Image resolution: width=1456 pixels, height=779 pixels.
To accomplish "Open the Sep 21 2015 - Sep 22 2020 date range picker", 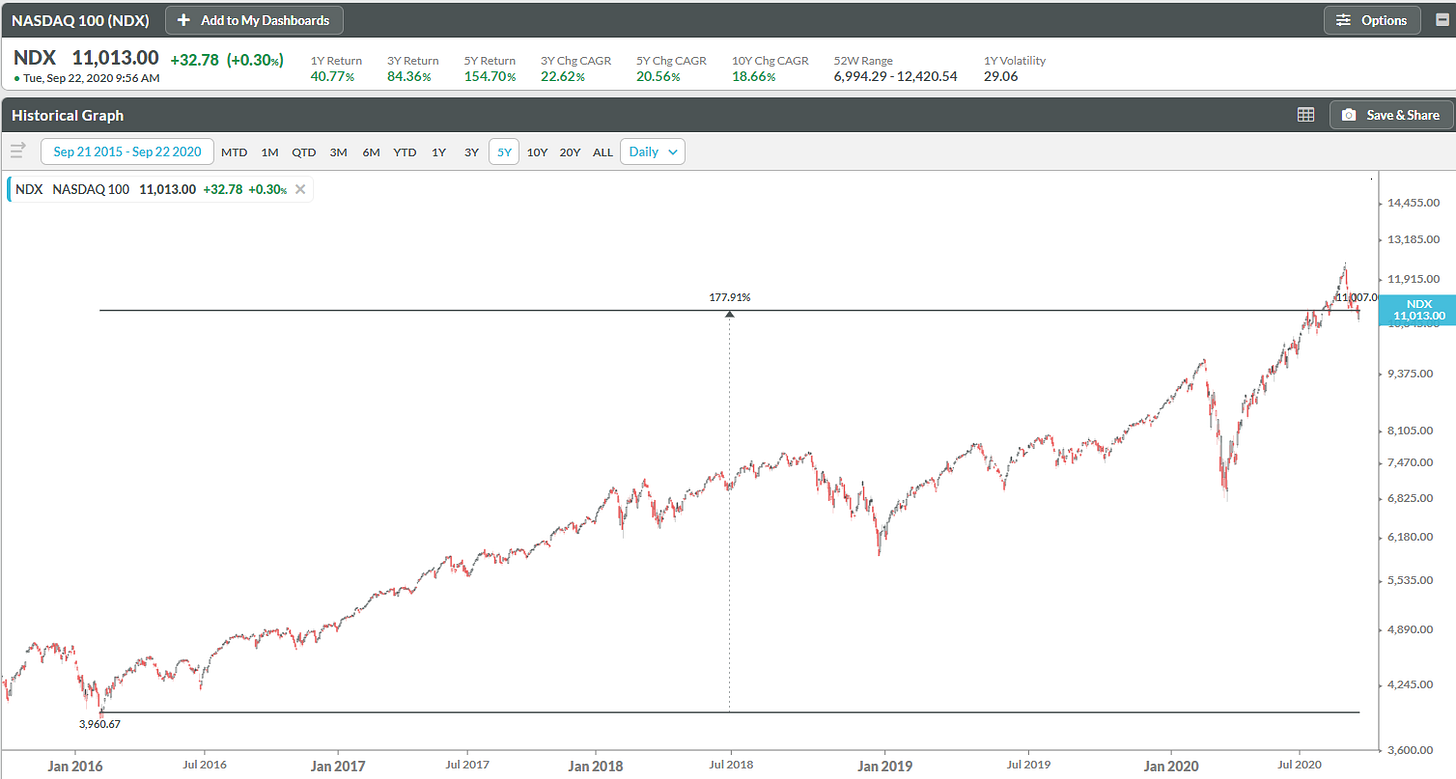I will click(127, 152).
